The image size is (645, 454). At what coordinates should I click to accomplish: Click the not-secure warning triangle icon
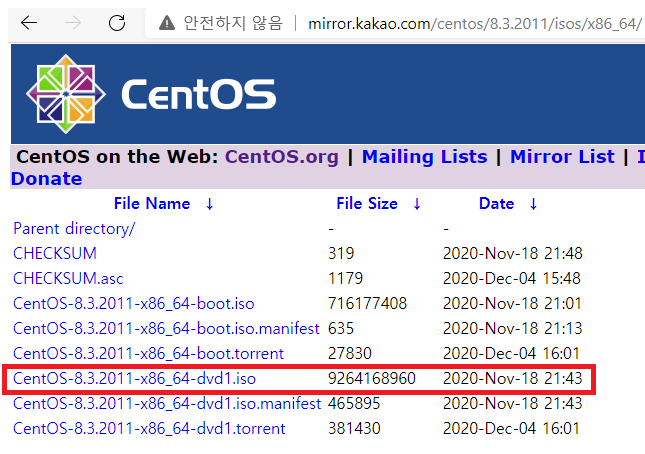click(x=167, y=23)
